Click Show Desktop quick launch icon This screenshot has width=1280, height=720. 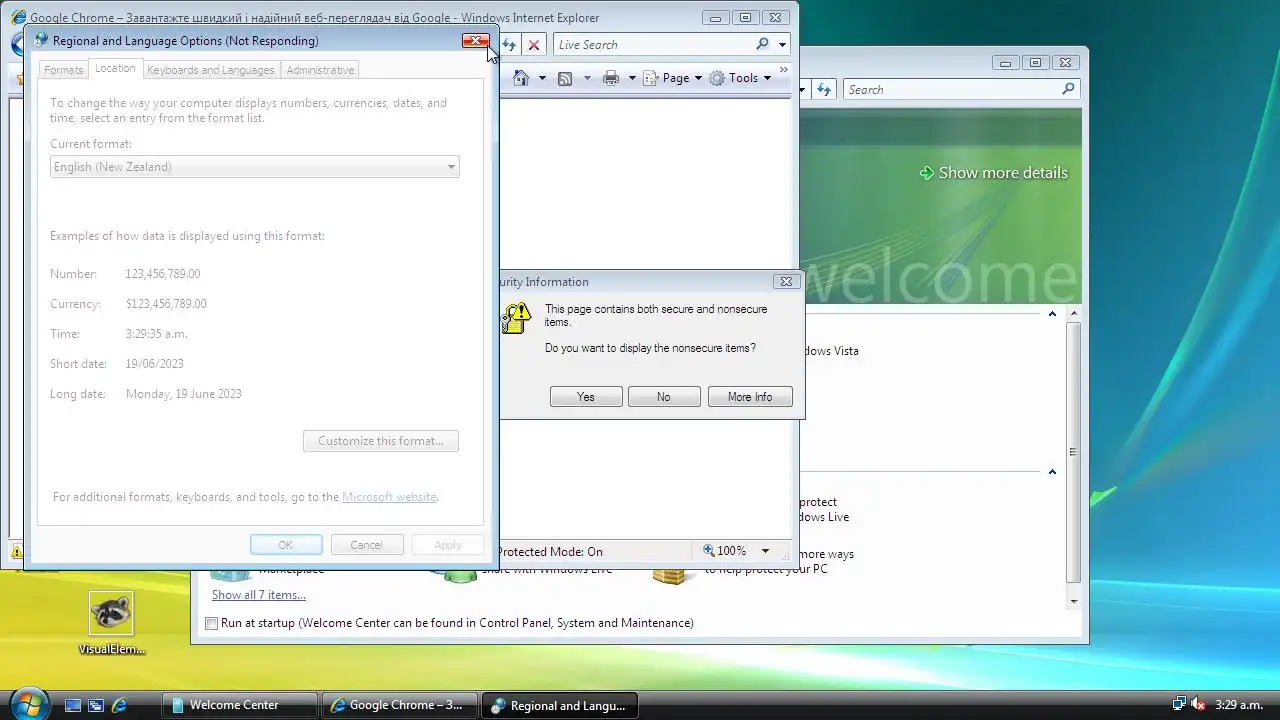click(x=72, y=705)
